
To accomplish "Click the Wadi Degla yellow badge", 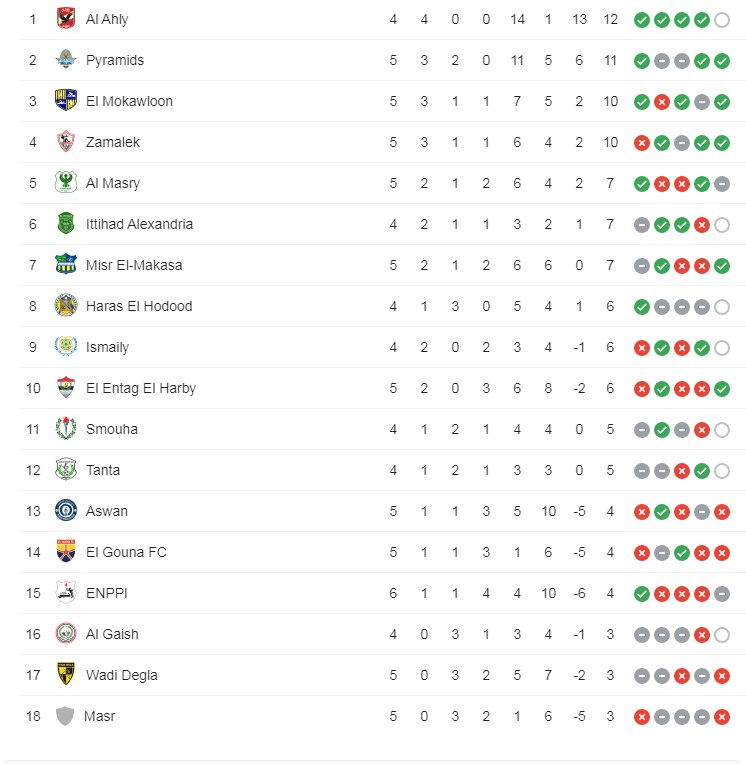I will [66, 675].
